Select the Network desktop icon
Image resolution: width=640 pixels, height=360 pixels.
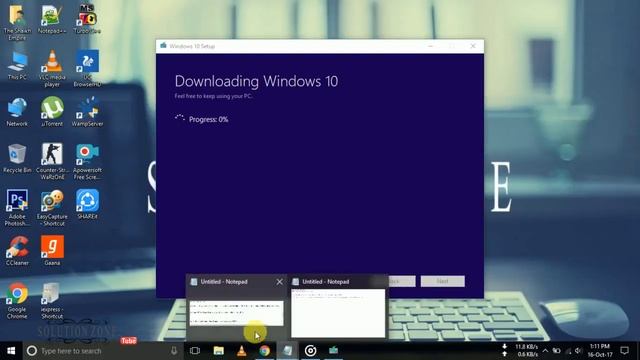[x=17, y=112]
